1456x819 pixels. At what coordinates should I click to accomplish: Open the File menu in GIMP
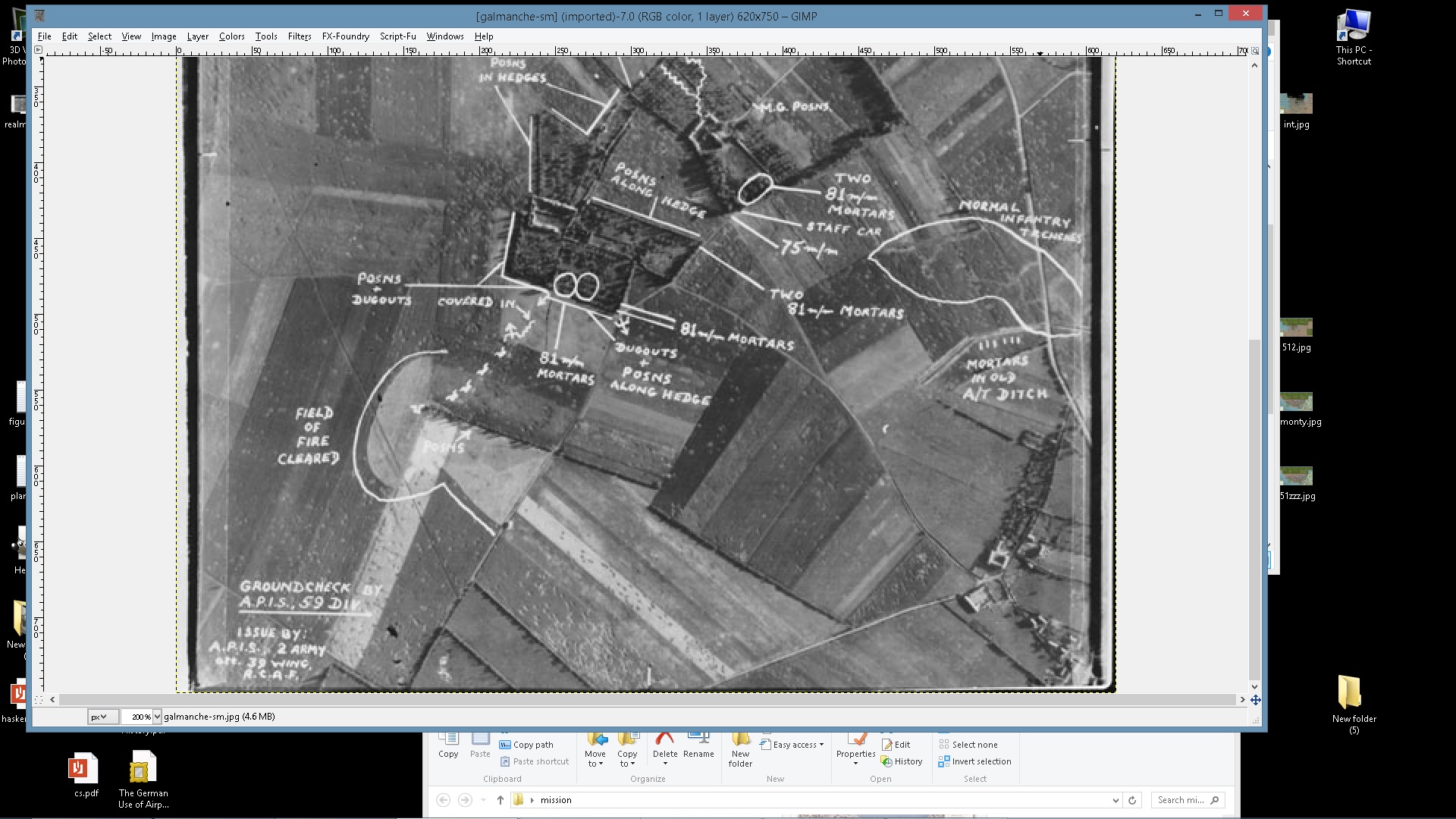pos(44,36)
